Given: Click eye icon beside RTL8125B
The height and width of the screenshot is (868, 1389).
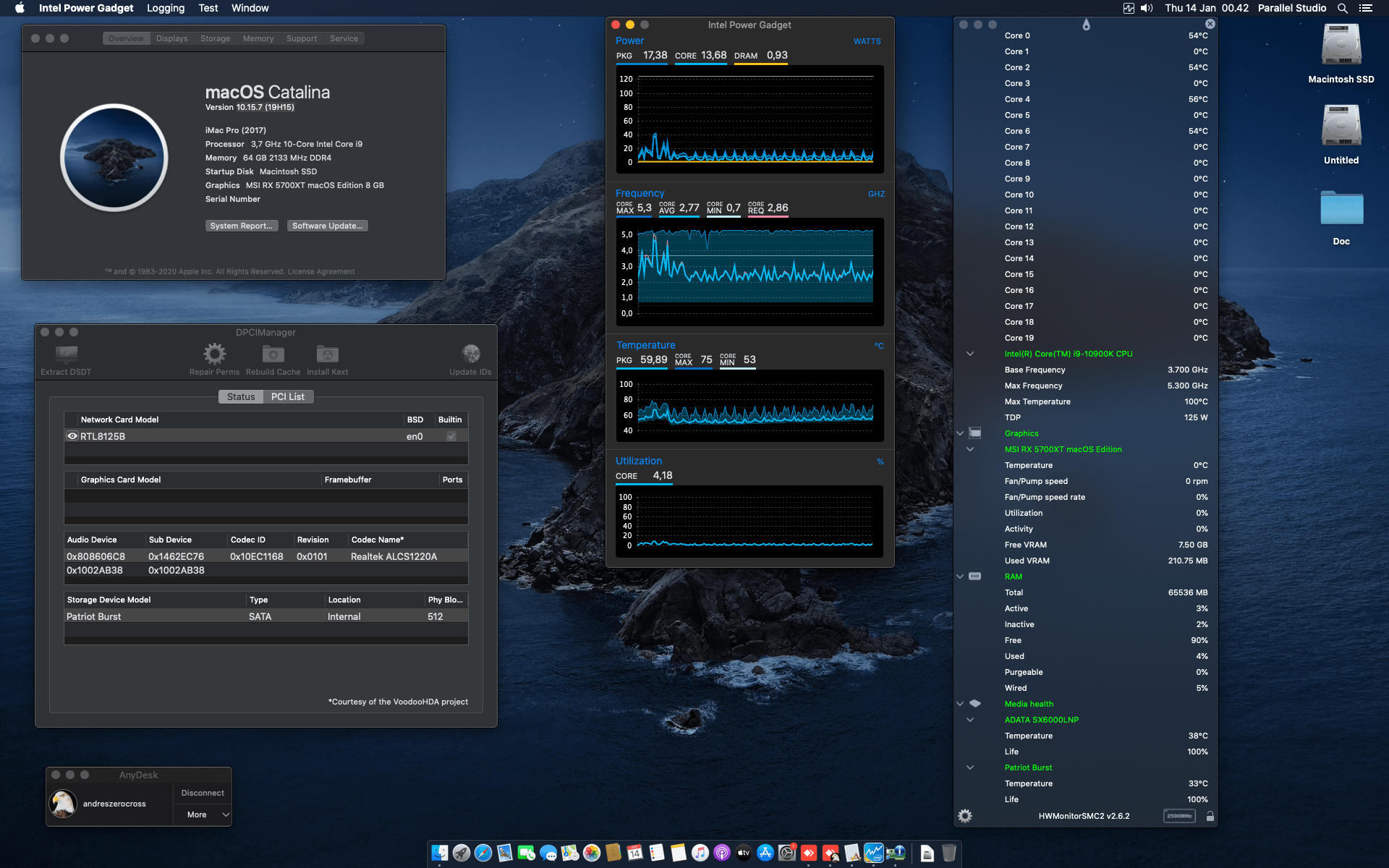Looking at the screenshot, I should [x=72, y=436].
